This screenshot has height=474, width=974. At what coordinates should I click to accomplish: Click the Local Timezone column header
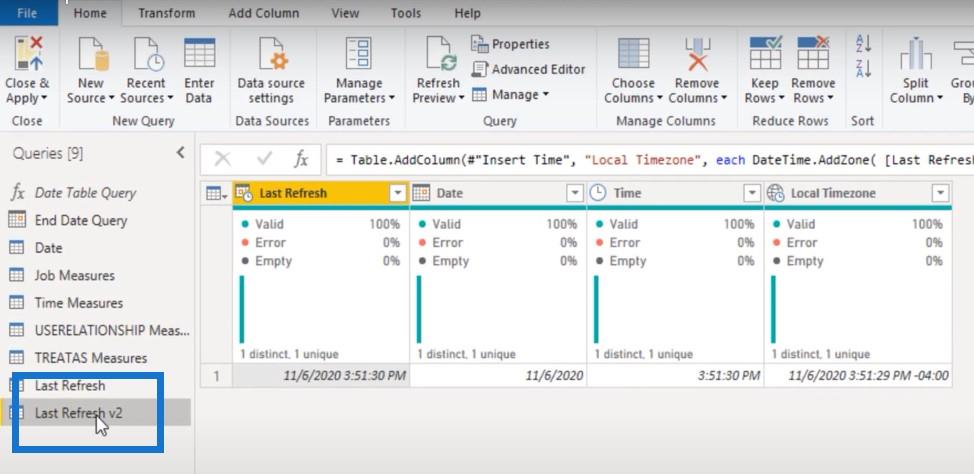tap(858, 193)
